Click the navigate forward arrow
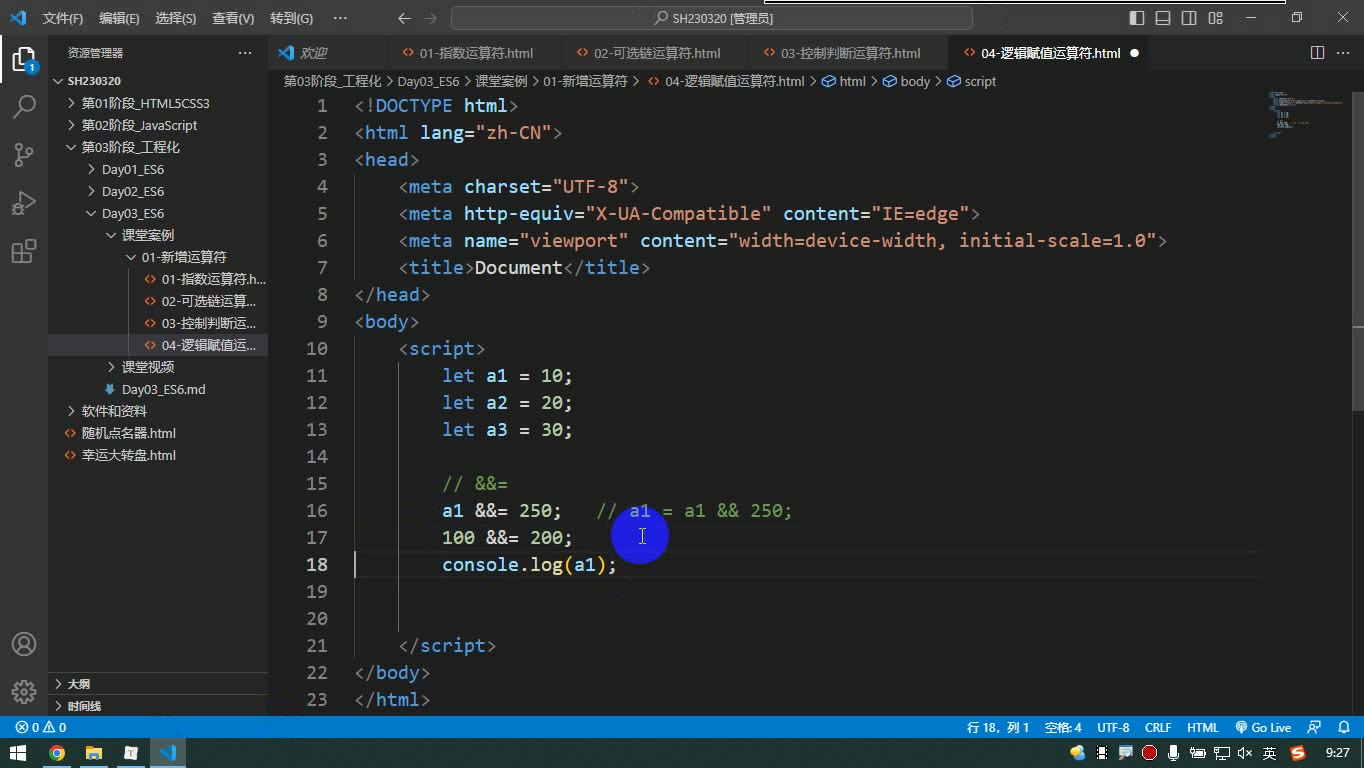This screenshot has height=768, width=1364. click(430, 18)
